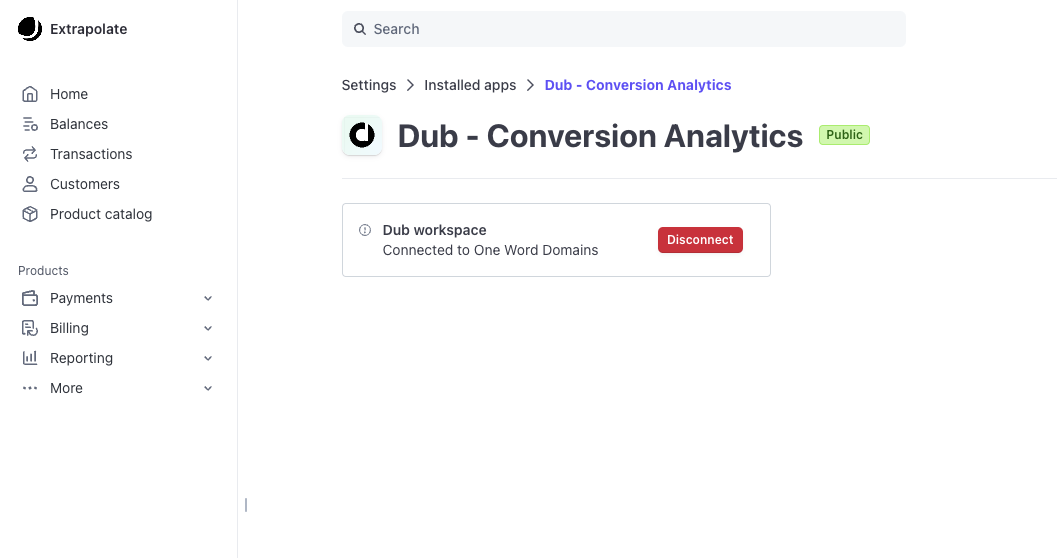Select the Reporting menu label
This screenshot has height=558, width=1057.
click(82, 358)
